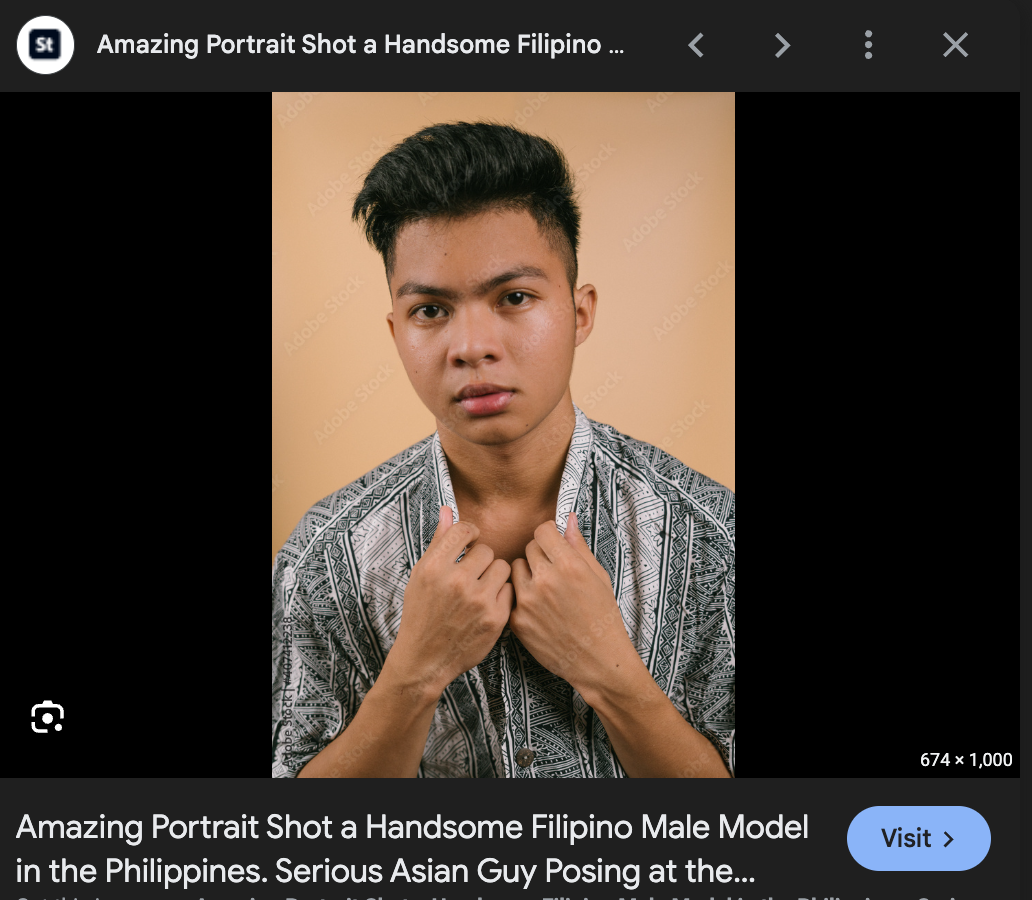Viewport: 1032px width, 900px height.
Task: Click black empty area left of photo
Action: (x=135, y=400)
